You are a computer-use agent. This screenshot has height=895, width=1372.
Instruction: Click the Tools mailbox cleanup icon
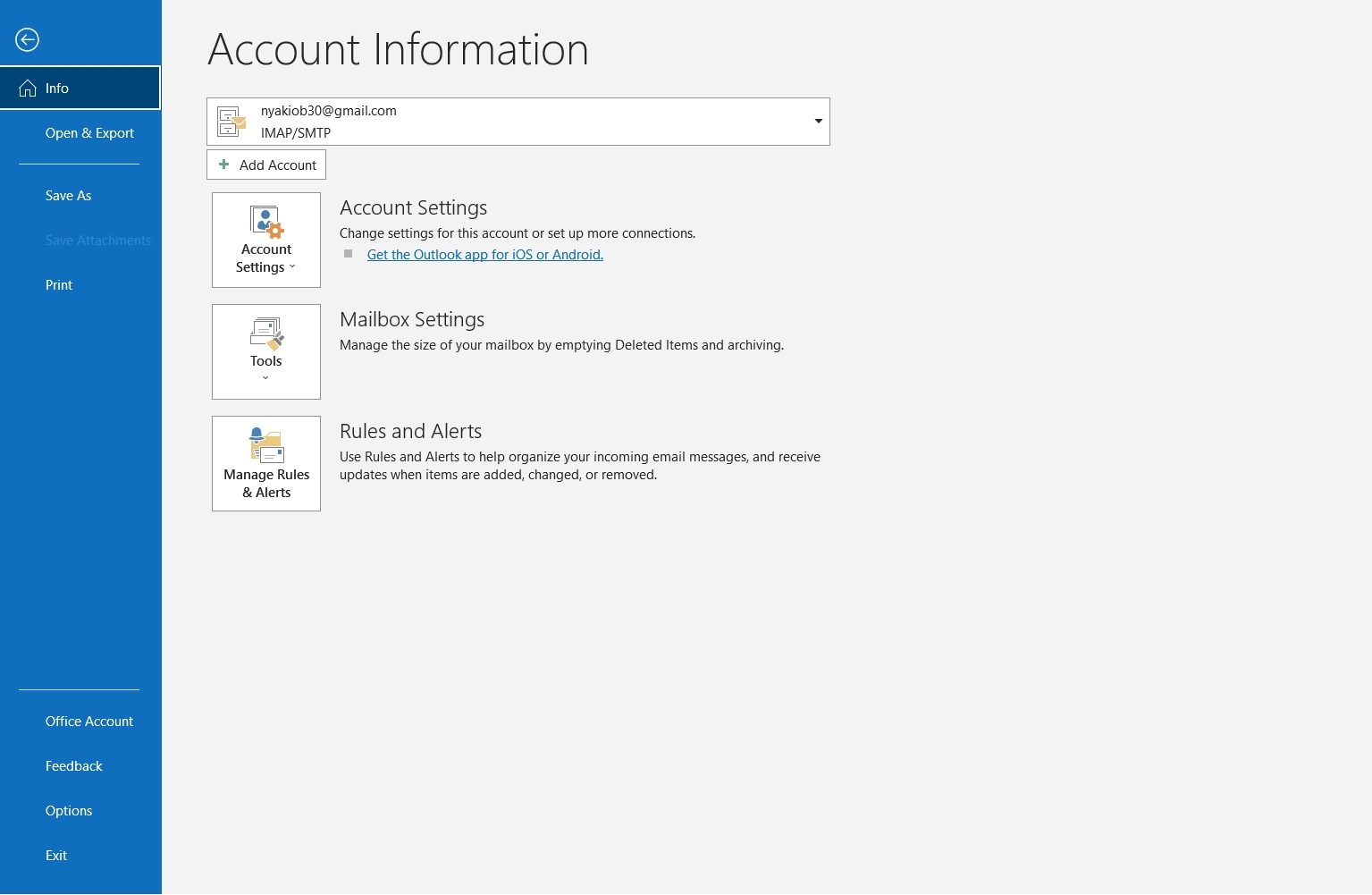pyautogui.click(x=266, y=333)
